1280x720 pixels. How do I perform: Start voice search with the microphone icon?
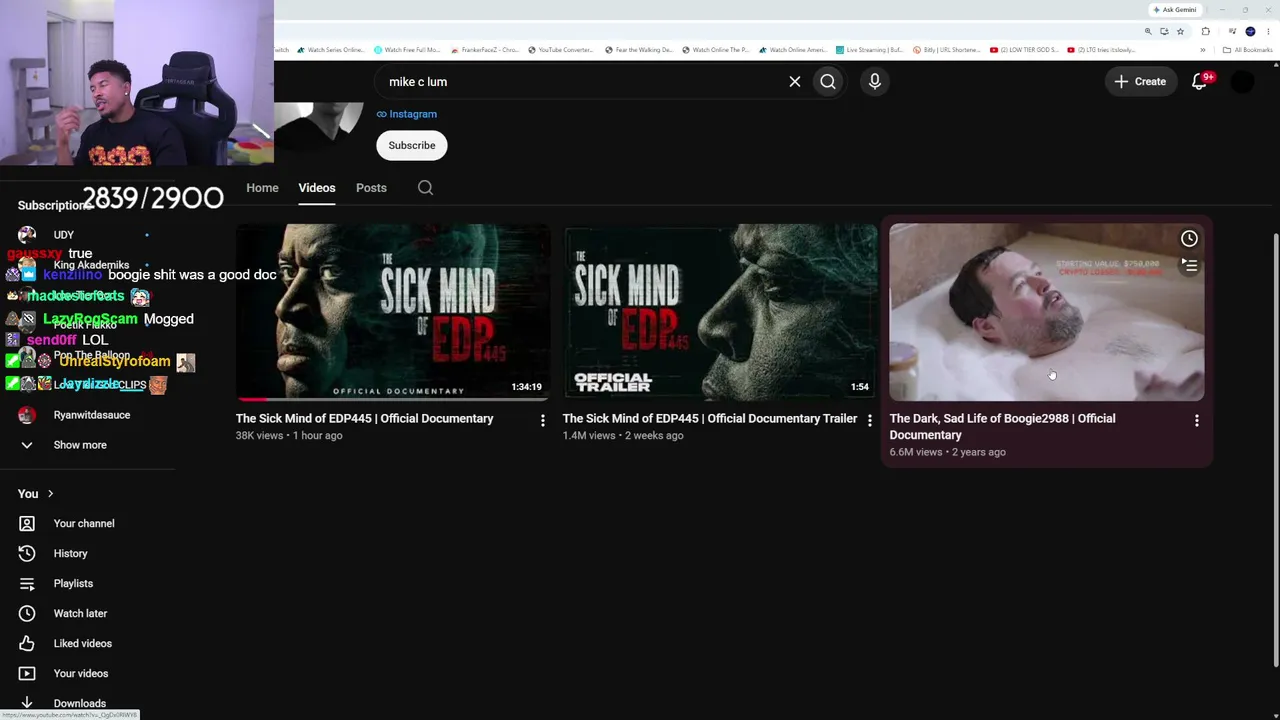[x=875, y=82]
